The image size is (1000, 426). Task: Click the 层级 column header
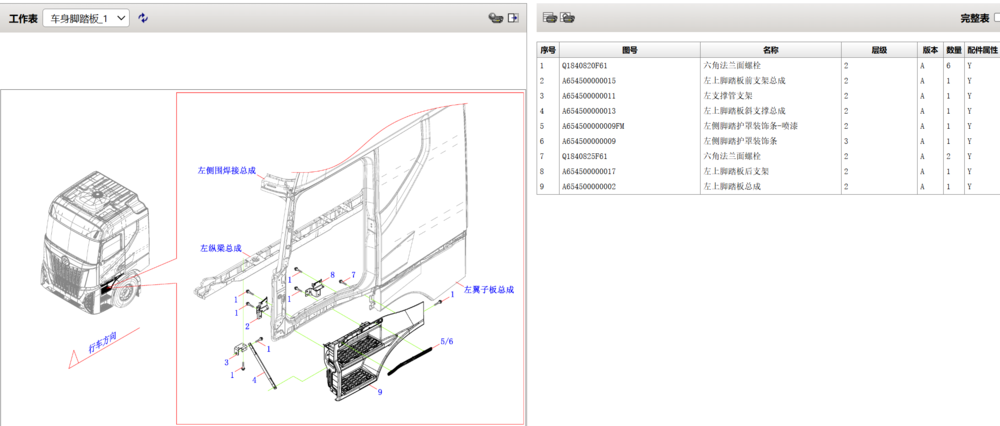tap(879, 50)
